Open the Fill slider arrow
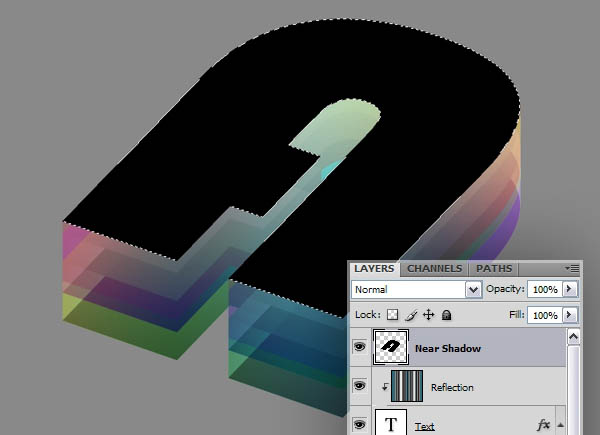 click(x=570, y=315)
